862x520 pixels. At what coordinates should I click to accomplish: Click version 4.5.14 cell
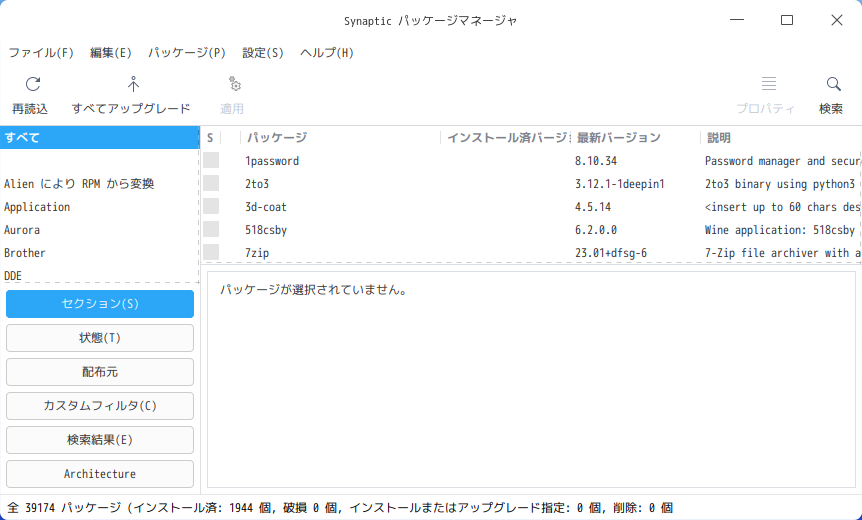tap(593, 207)
